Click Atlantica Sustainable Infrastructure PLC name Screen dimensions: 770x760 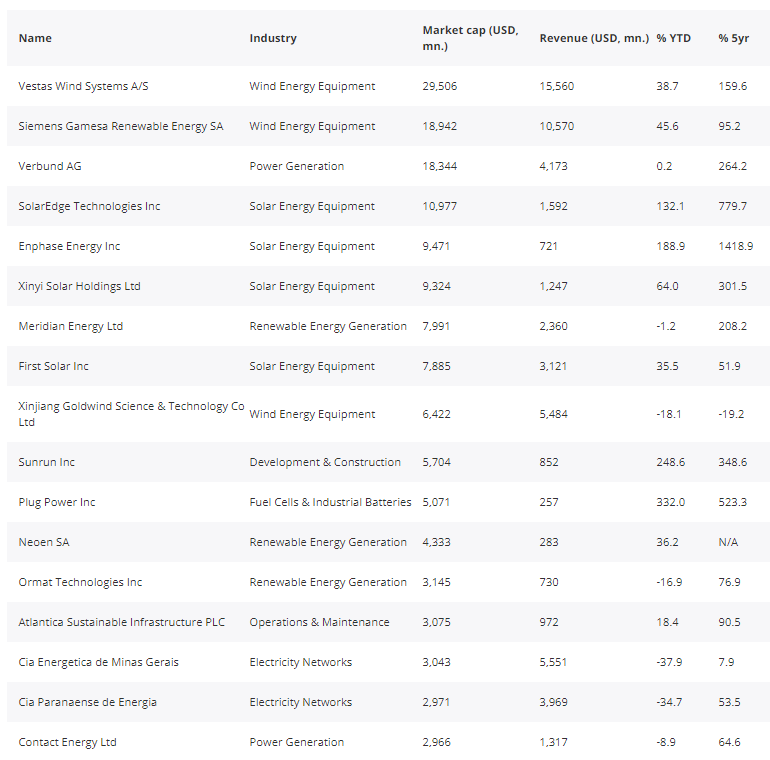[122, 622]
